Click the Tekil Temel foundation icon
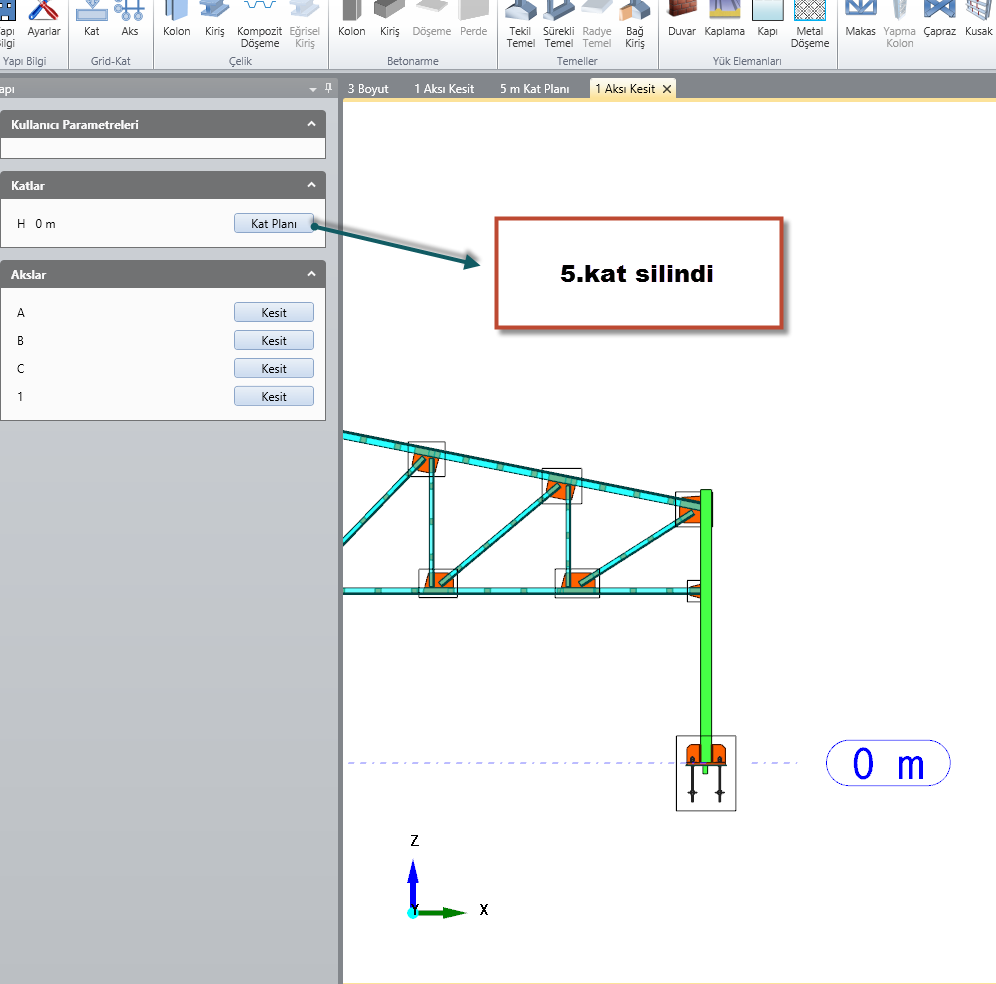The image size is (996, 984). tap(521, 22)
